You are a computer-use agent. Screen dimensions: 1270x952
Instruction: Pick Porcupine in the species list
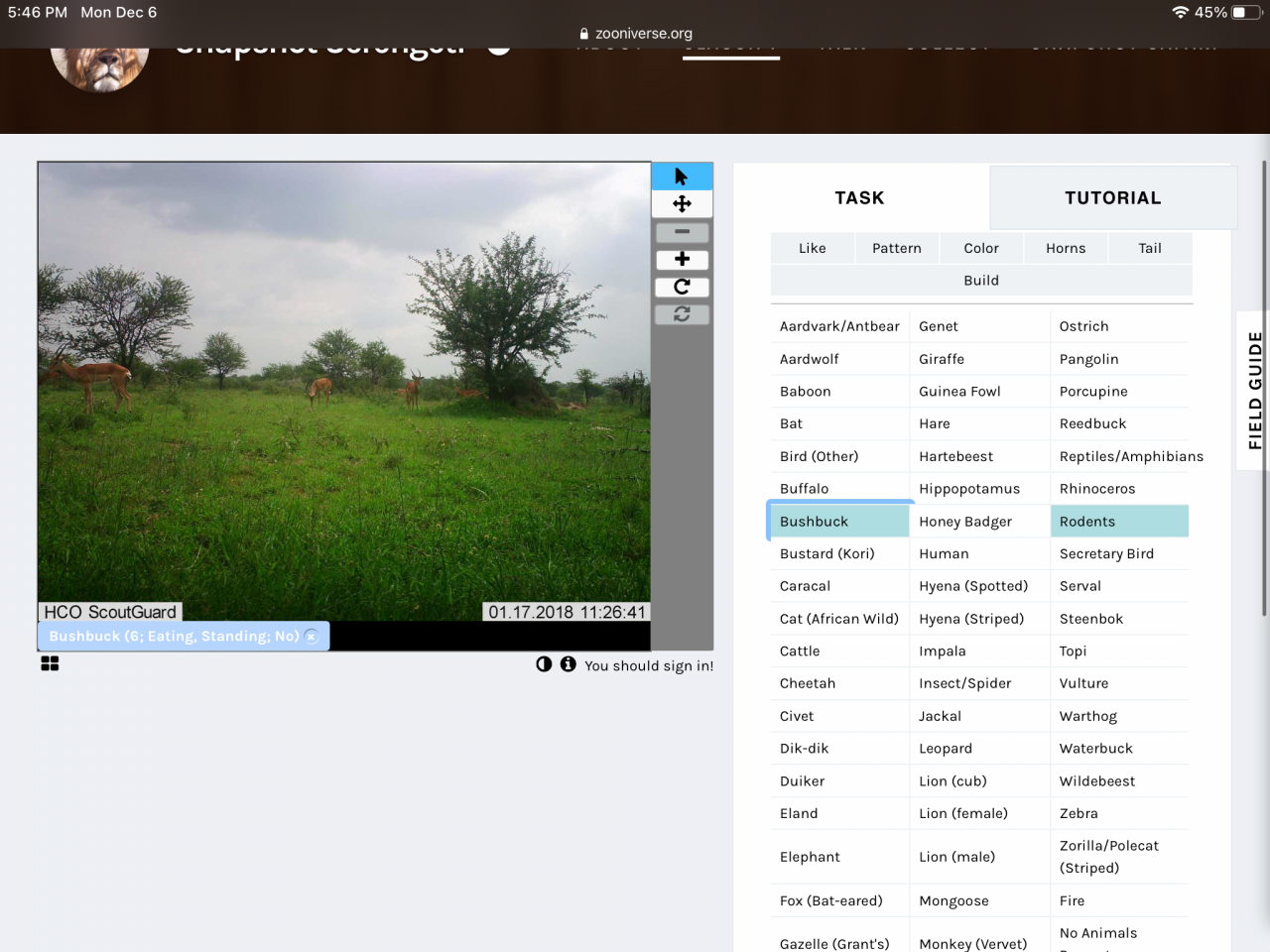1119,392
